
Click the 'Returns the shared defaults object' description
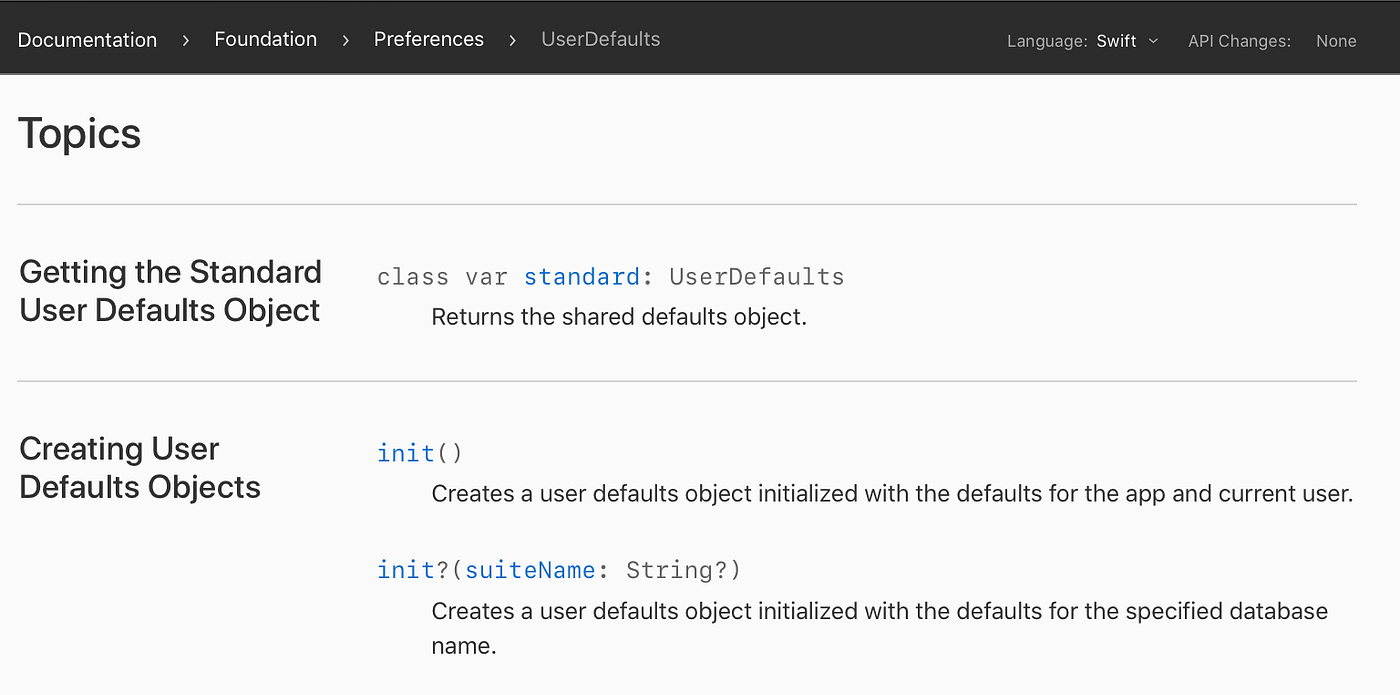(617, 317)
